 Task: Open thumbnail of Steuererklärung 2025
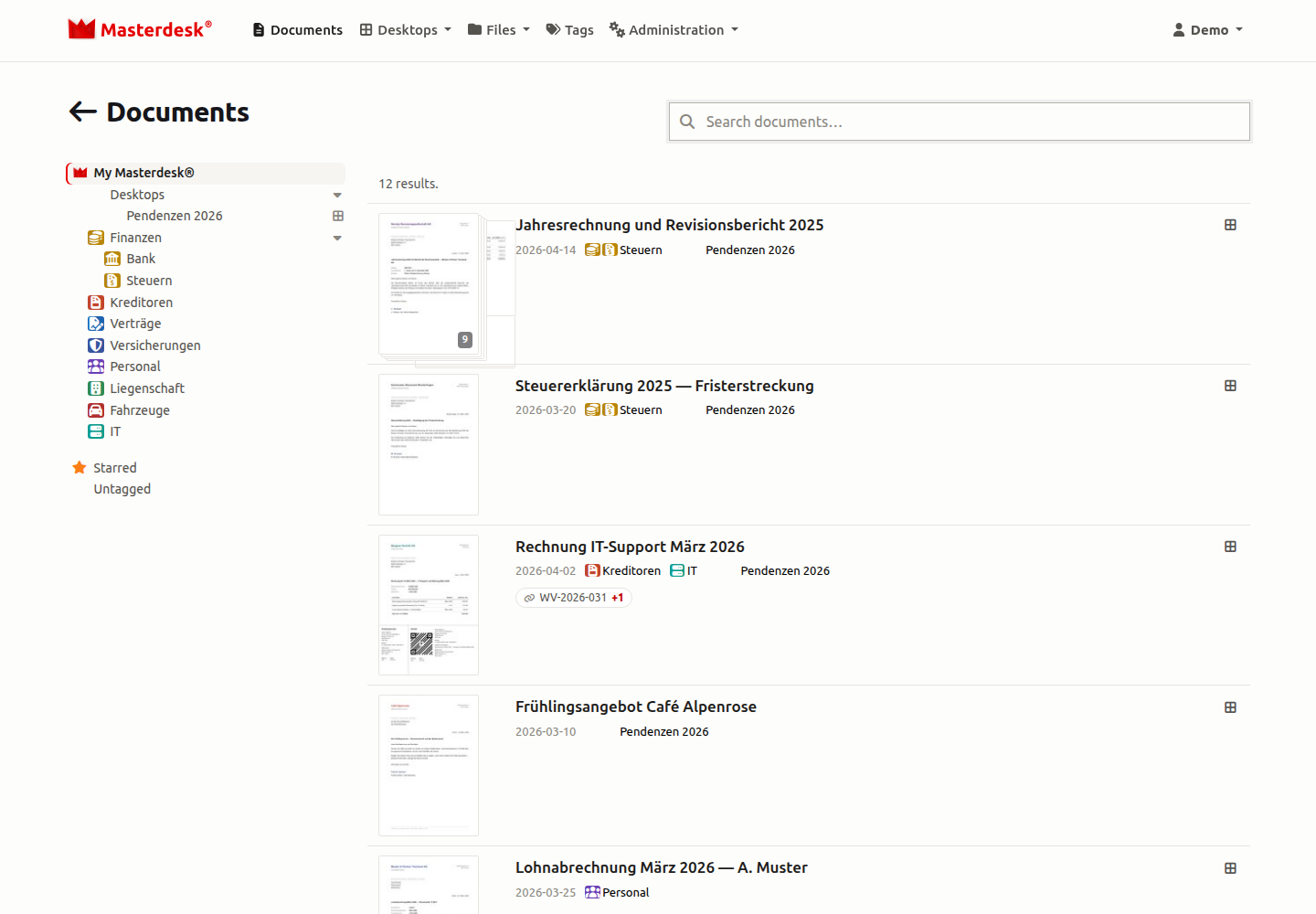click(x=429, y=445)
